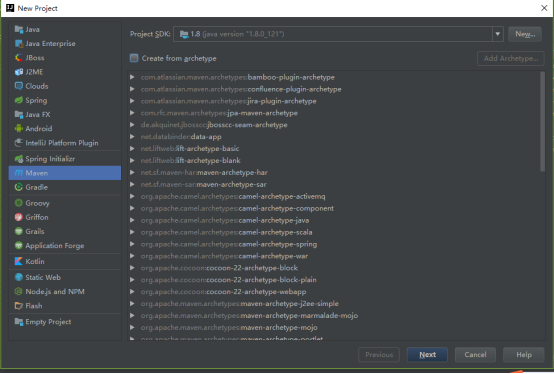
Task: Click the Kotlin icon
Action: (x=19, y=261)
